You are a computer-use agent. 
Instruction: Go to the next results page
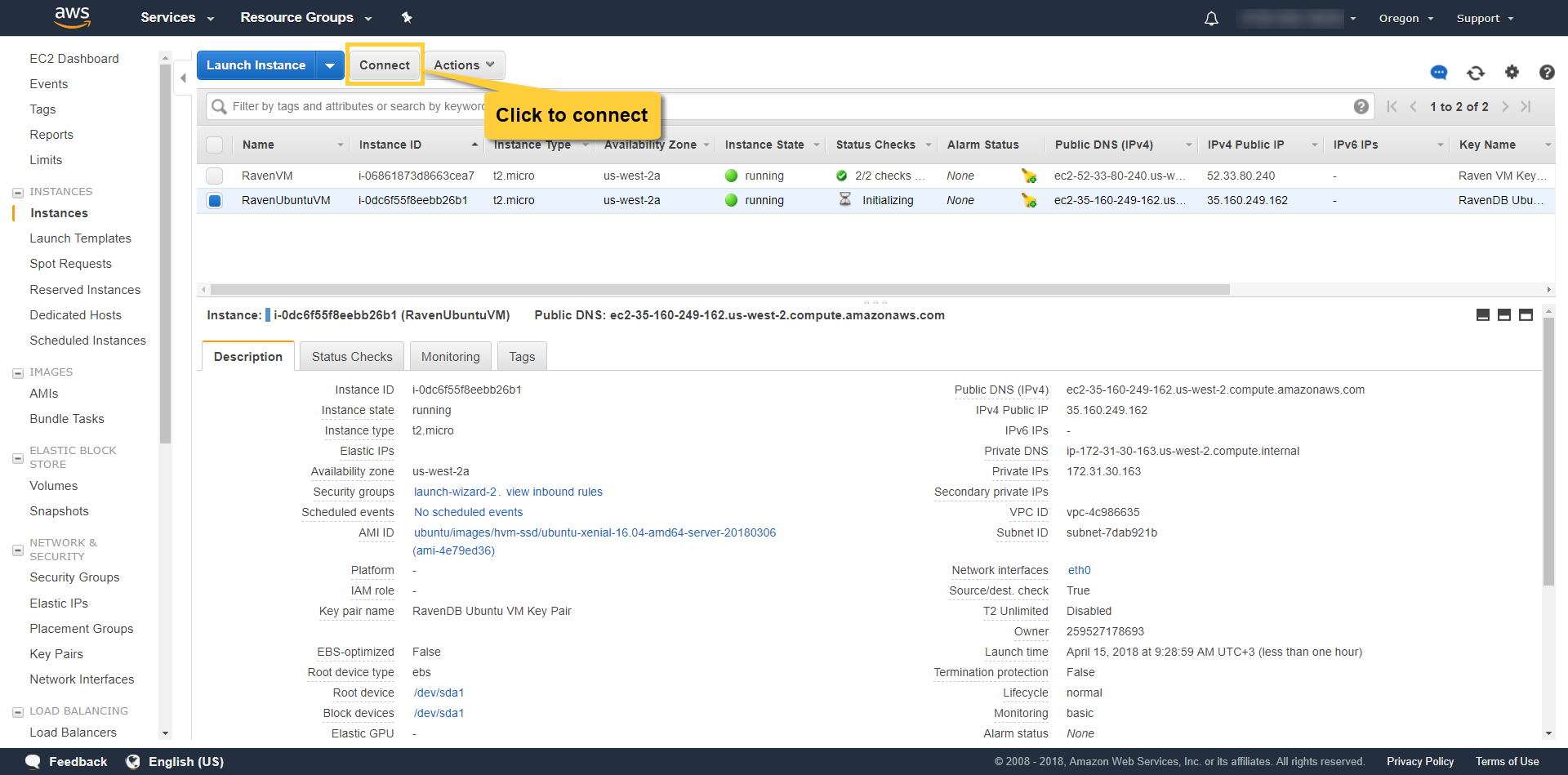click(x=1505, y=106)
